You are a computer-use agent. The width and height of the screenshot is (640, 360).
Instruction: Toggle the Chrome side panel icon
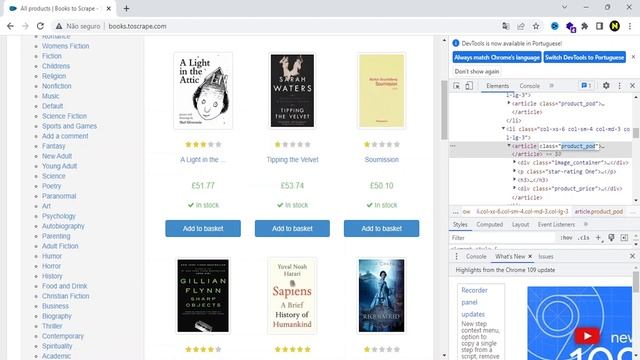coord(599,26)
